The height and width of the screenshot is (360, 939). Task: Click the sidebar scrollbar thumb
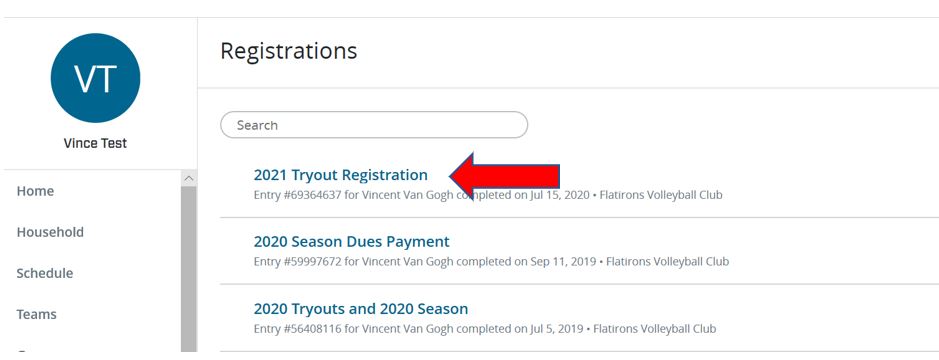pos(189,268)
